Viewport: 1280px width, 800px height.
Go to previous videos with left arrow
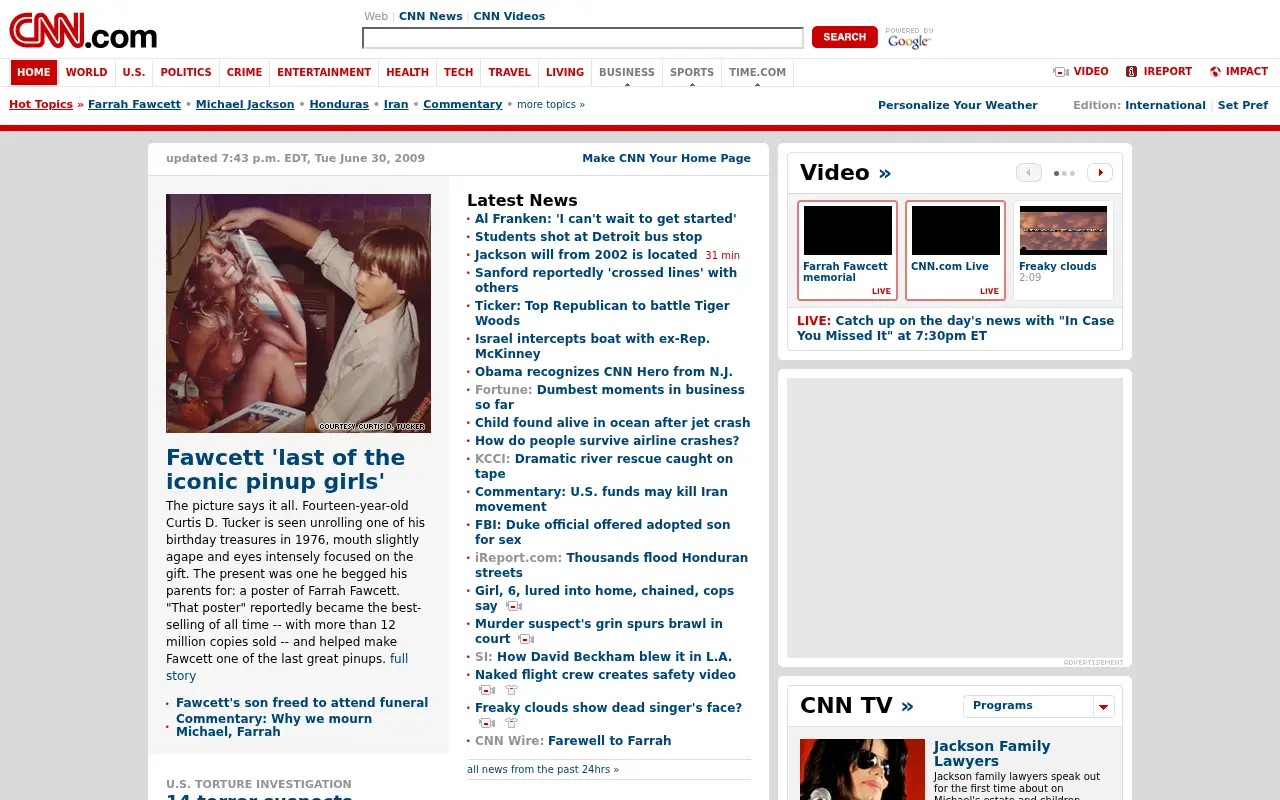point(1029,173)
